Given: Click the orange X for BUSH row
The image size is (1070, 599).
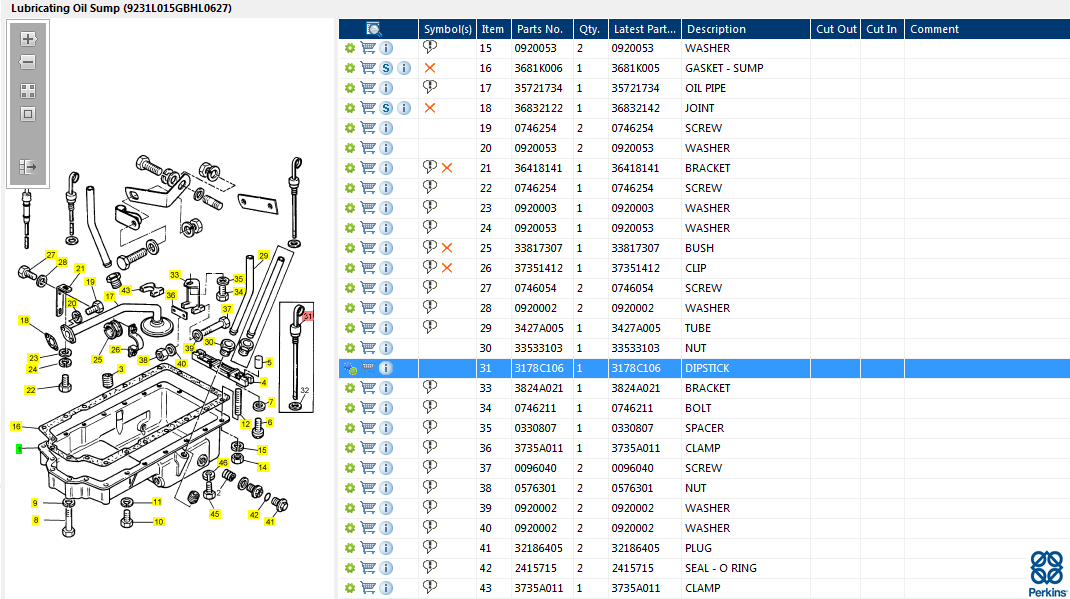Looking at the screenshot, I should click(447, 248).
